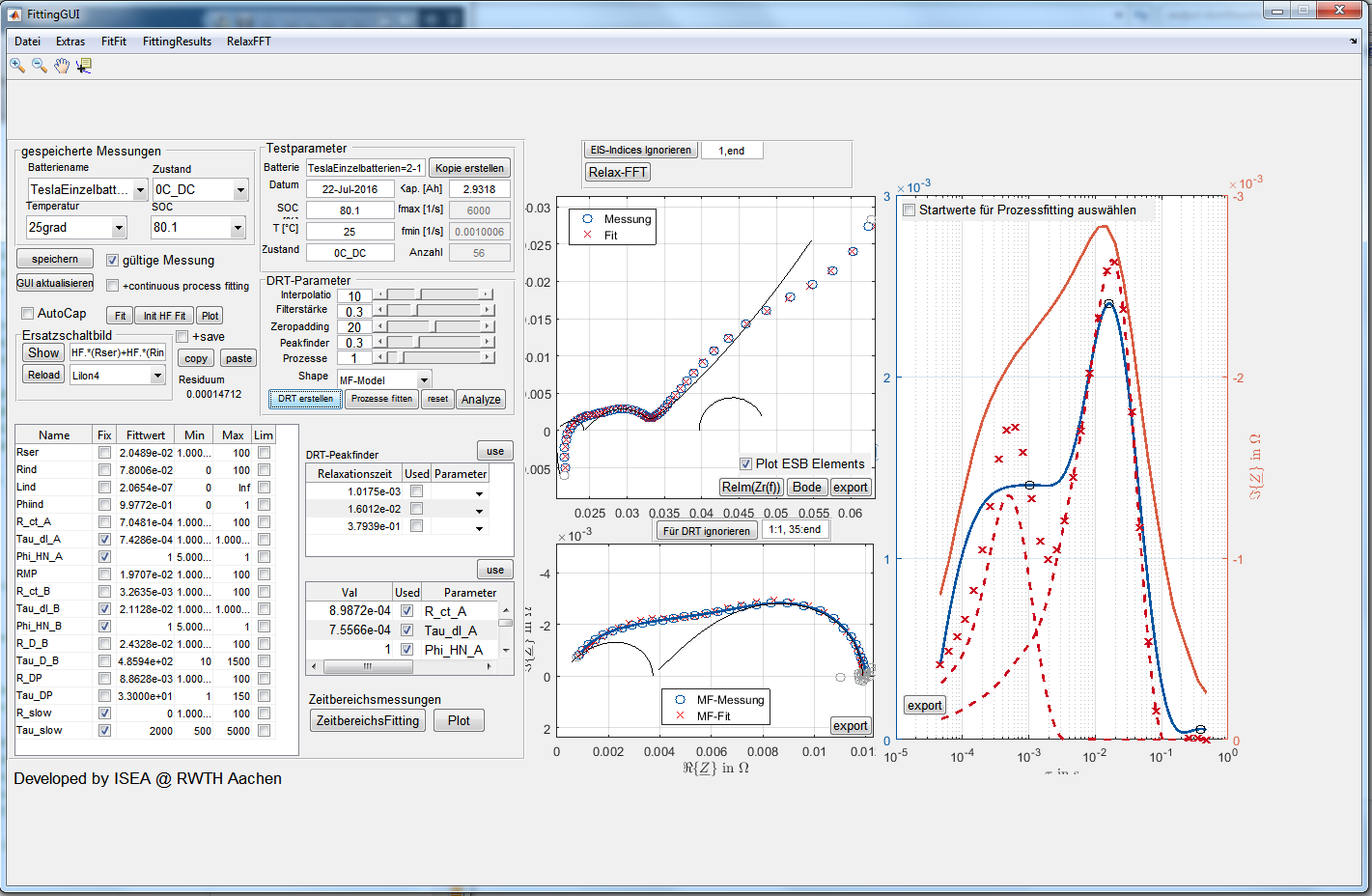1372x896 pixels.
Task: Uncheck Fix checkbox for Tau_dl_A
Action: pyautogui.click(x=104, y=540)
